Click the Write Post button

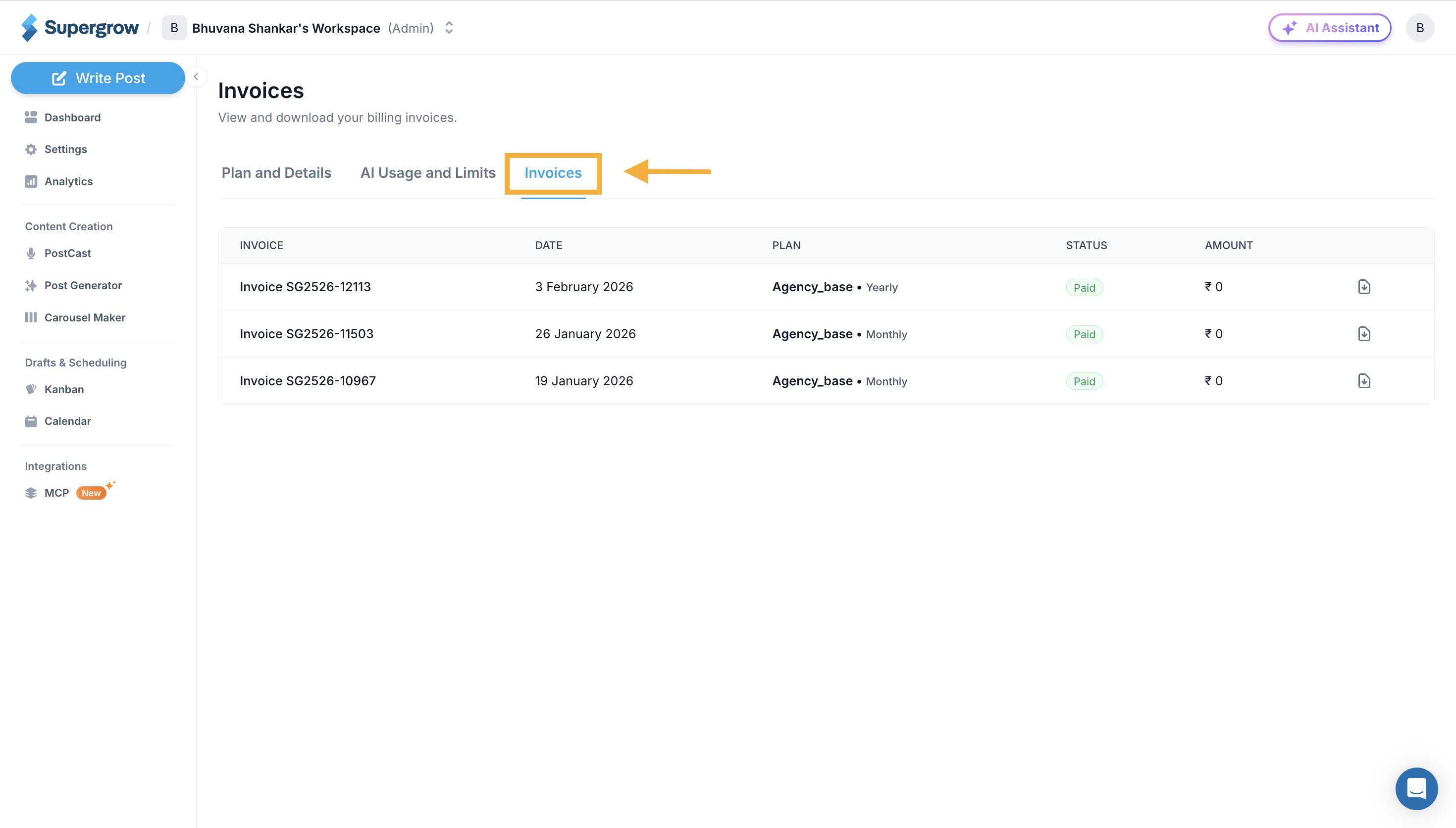click(98, 78)
